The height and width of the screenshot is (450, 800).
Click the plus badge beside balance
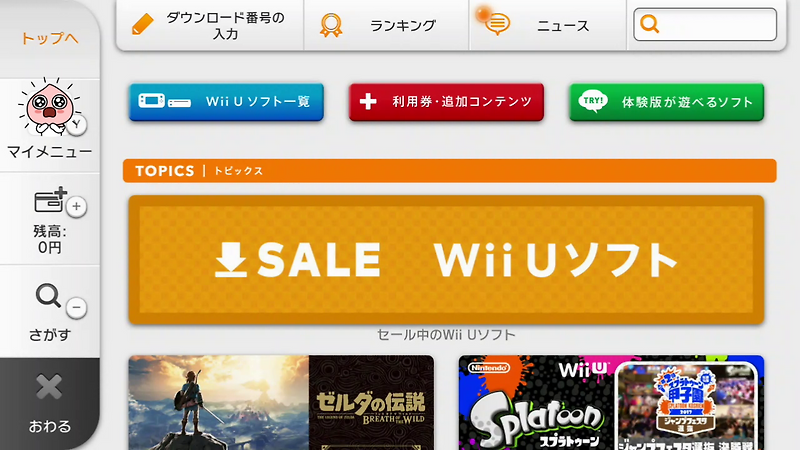tap(77, 207)
